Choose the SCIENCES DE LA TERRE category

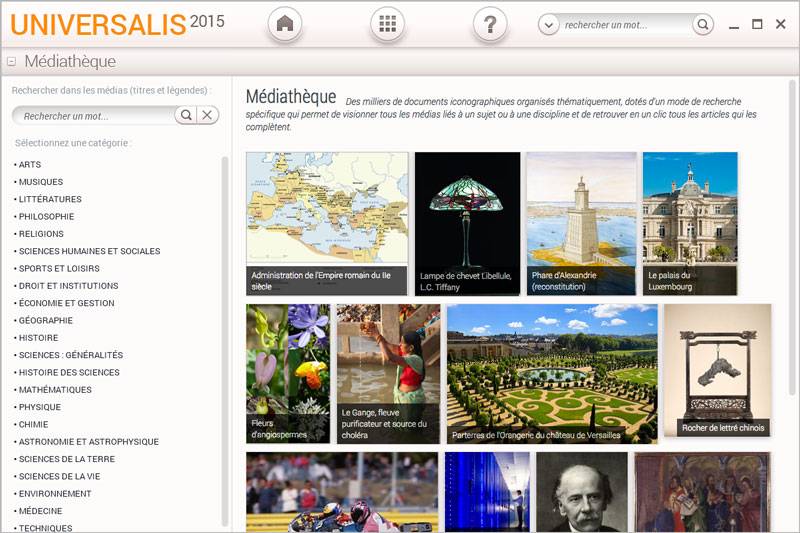tap(66, 459)
